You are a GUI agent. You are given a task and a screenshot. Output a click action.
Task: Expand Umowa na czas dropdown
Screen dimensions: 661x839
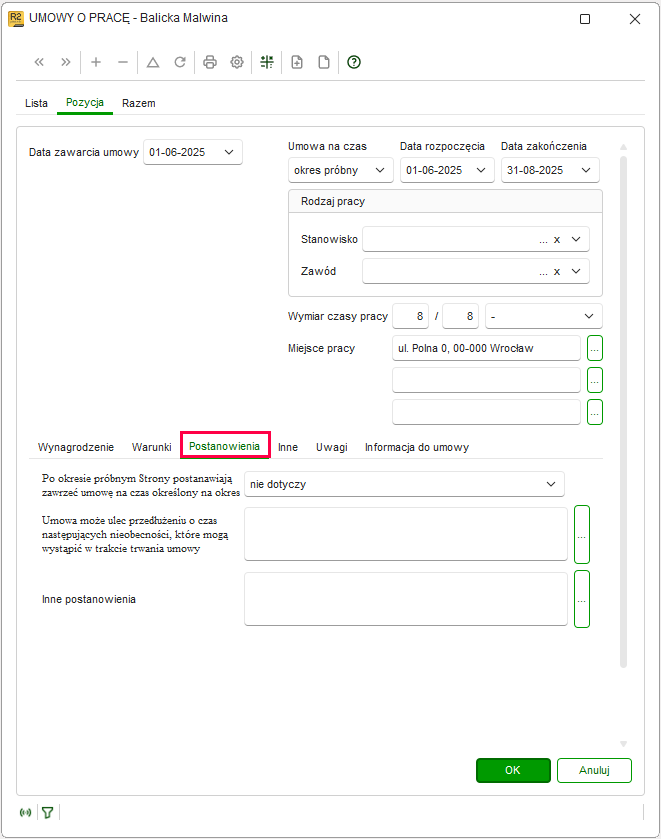pos(380,170)
